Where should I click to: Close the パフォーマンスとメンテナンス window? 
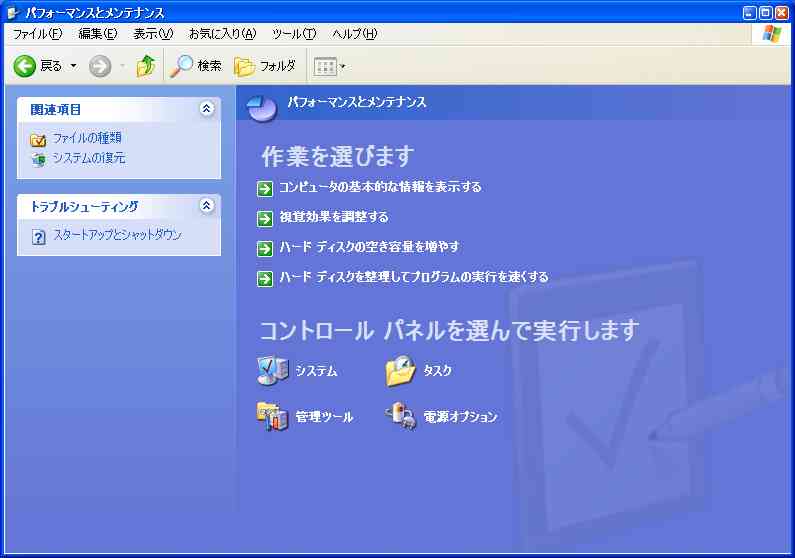pos(782,13)
